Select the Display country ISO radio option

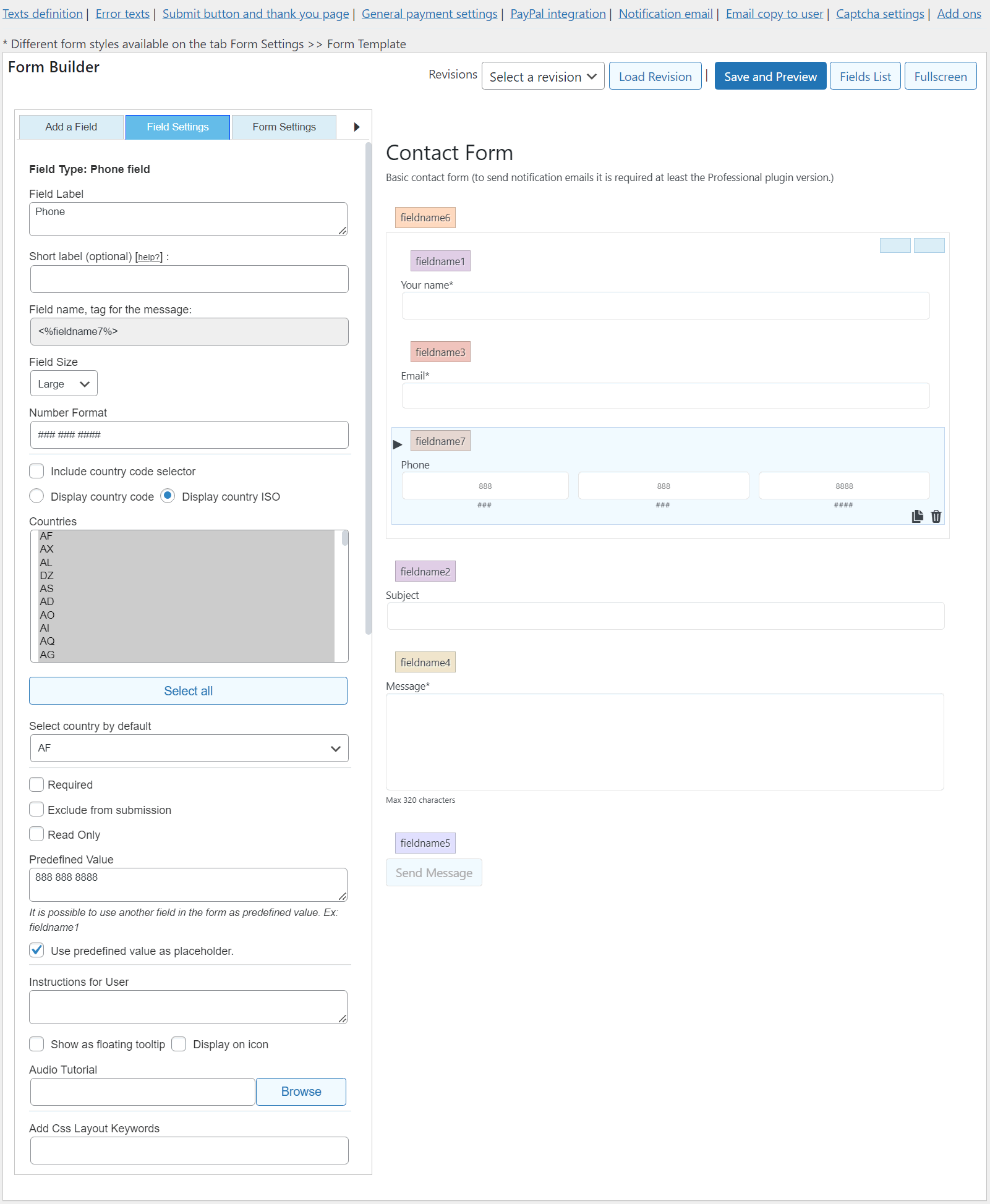point(168,496)
